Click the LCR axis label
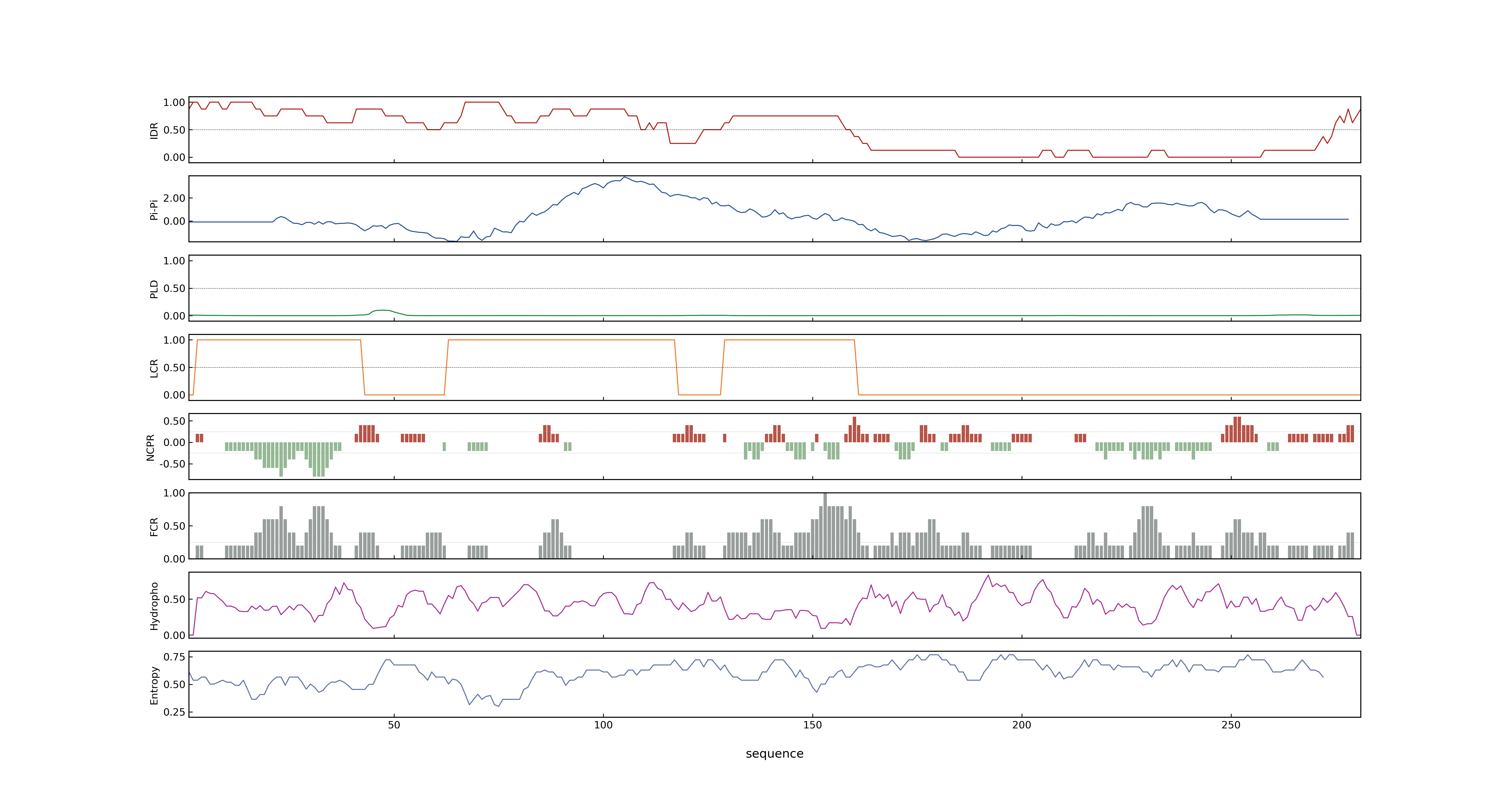 coord(154,368)
